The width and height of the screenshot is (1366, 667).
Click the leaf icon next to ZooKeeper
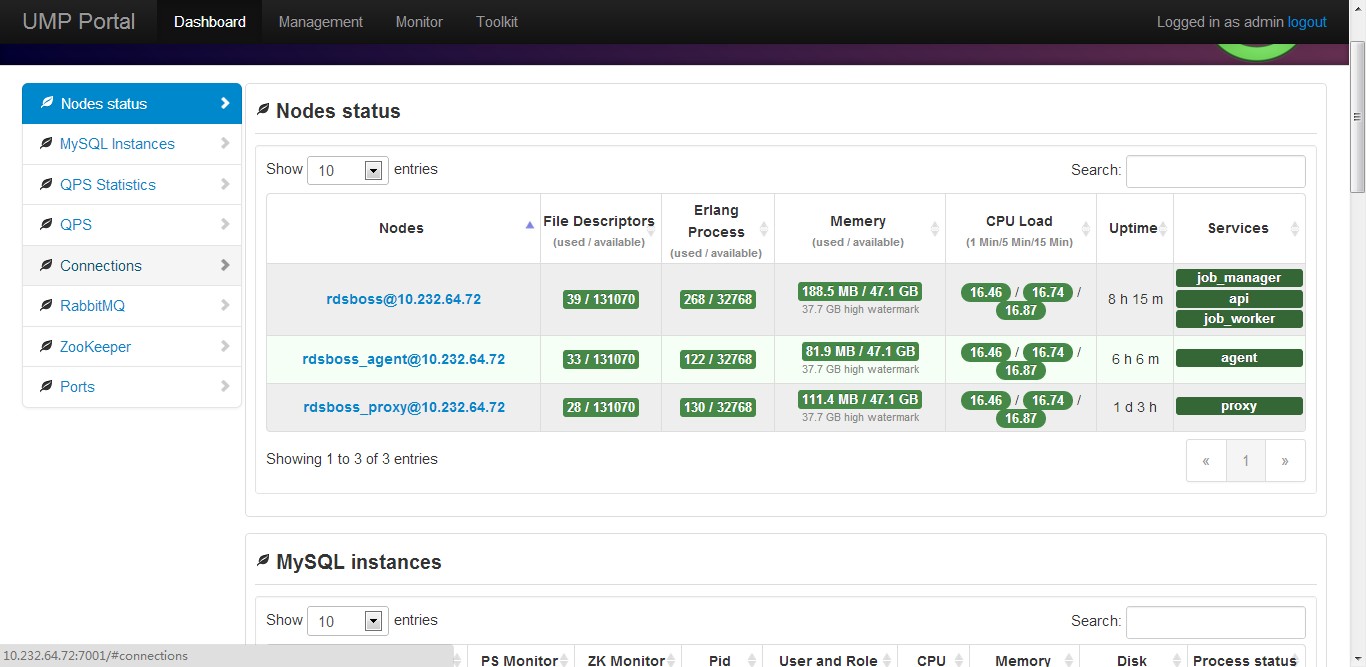point(46,346)
